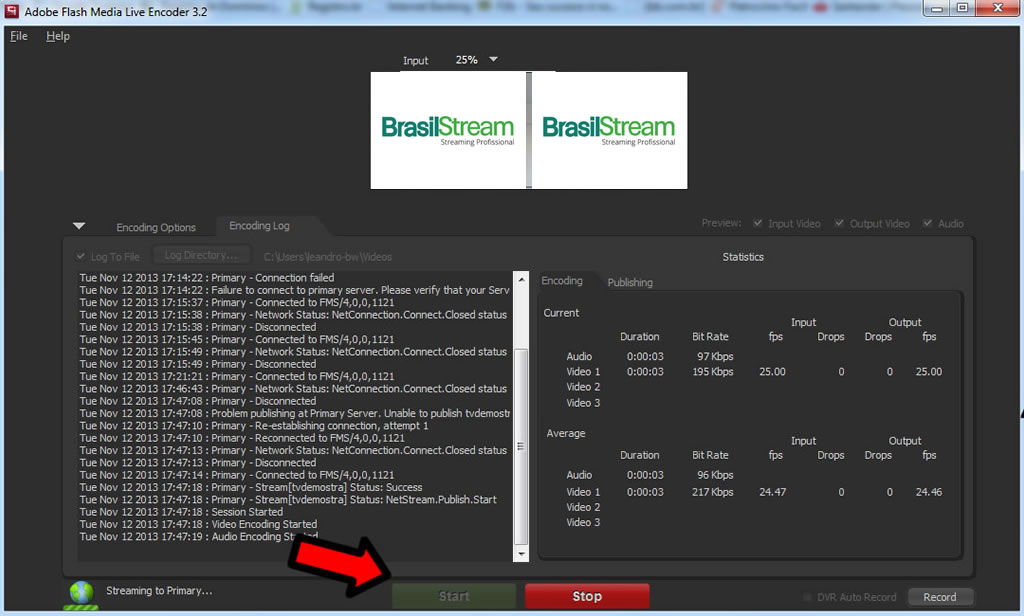Click the '217 Kbps' average video bit rate
This screenshot has width=1024, height=616.
coord(712,492)
